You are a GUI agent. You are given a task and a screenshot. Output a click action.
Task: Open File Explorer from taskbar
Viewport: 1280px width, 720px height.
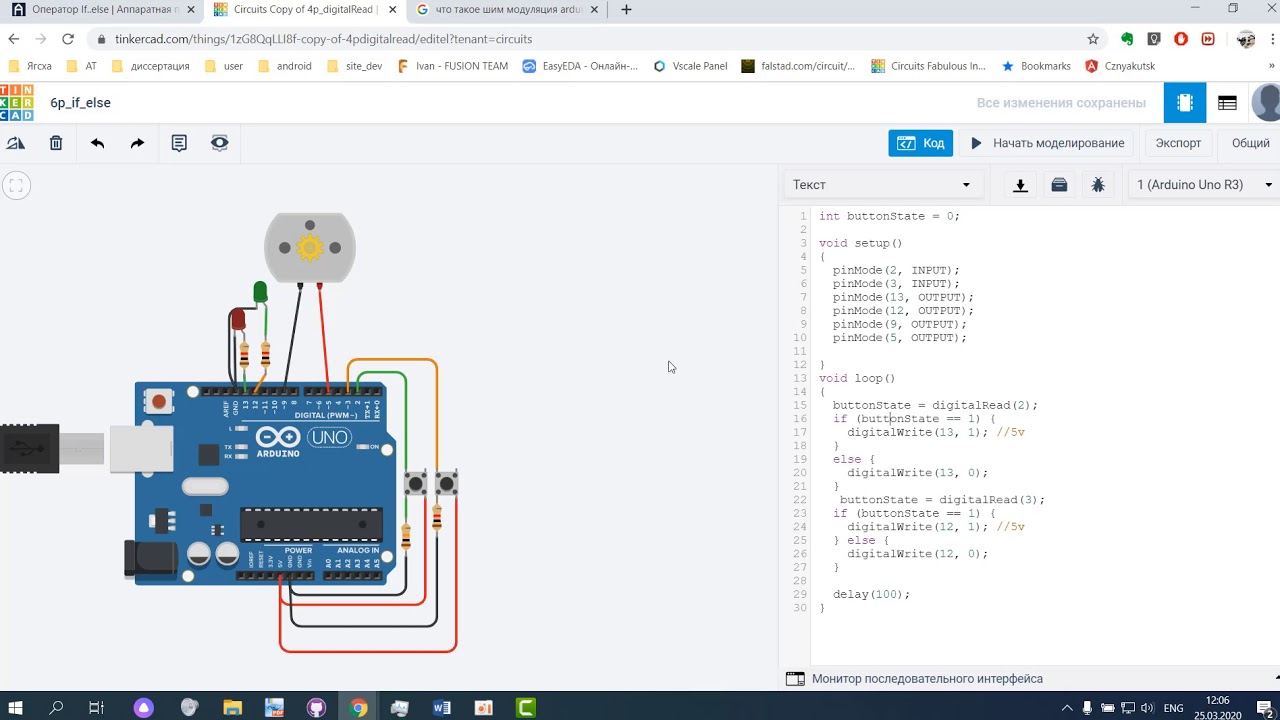click(232, 707)
